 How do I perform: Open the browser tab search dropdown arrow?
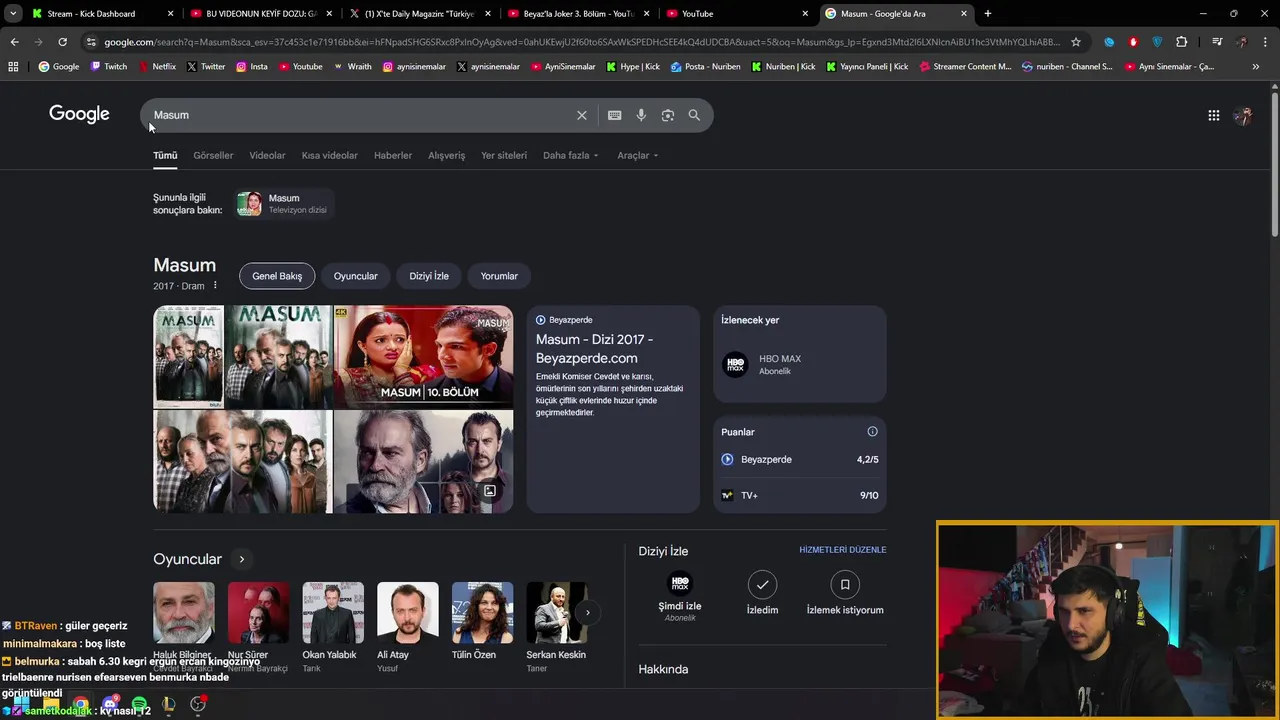tap(13, 13)
